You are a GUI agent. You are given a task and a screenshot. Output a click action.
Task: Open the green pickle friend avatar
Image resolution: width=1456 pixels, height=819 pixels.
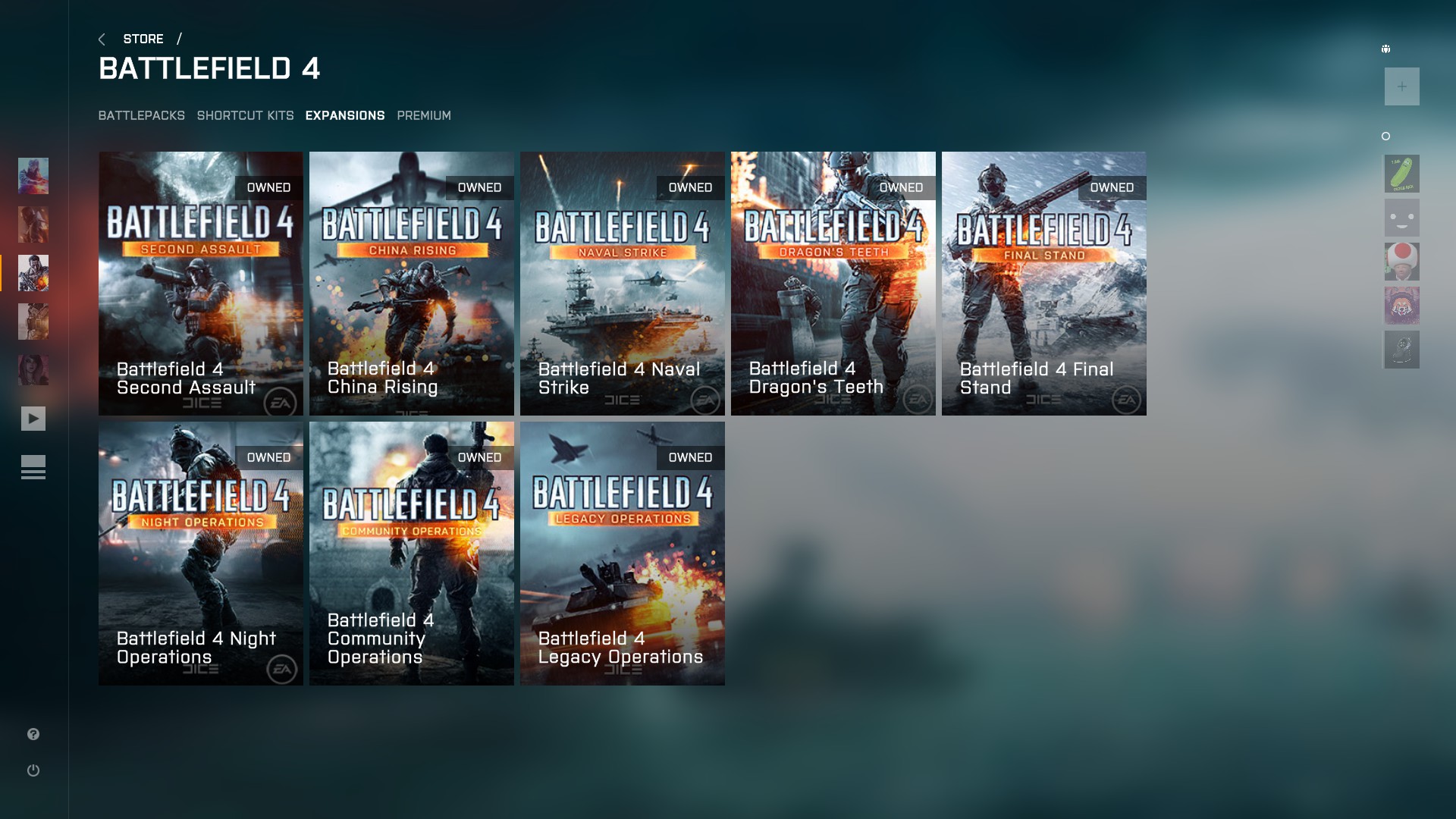tap(1402, 174)
